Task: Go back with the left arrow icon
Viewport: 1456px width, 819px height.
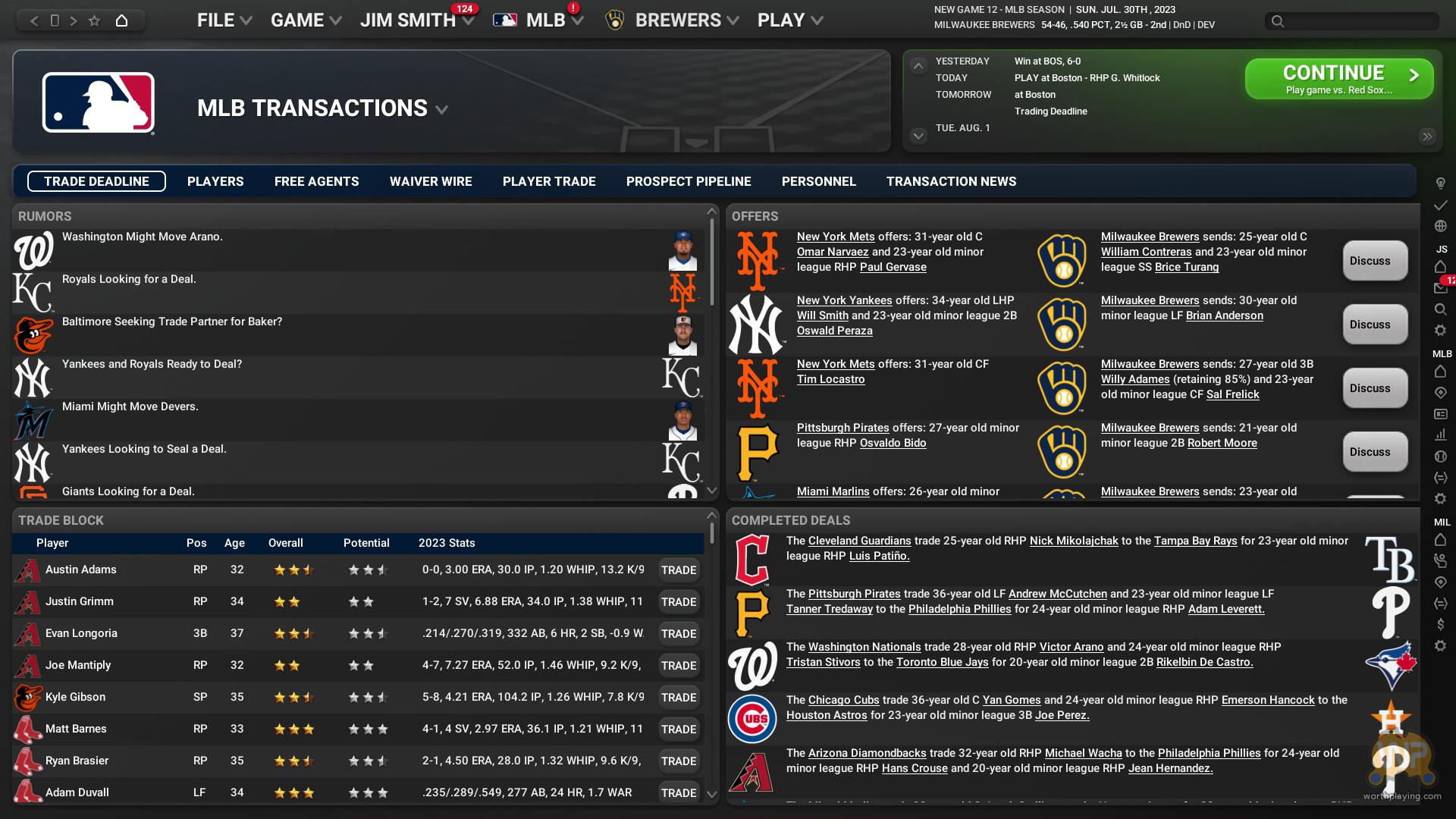Action: (x=34, y=20)
